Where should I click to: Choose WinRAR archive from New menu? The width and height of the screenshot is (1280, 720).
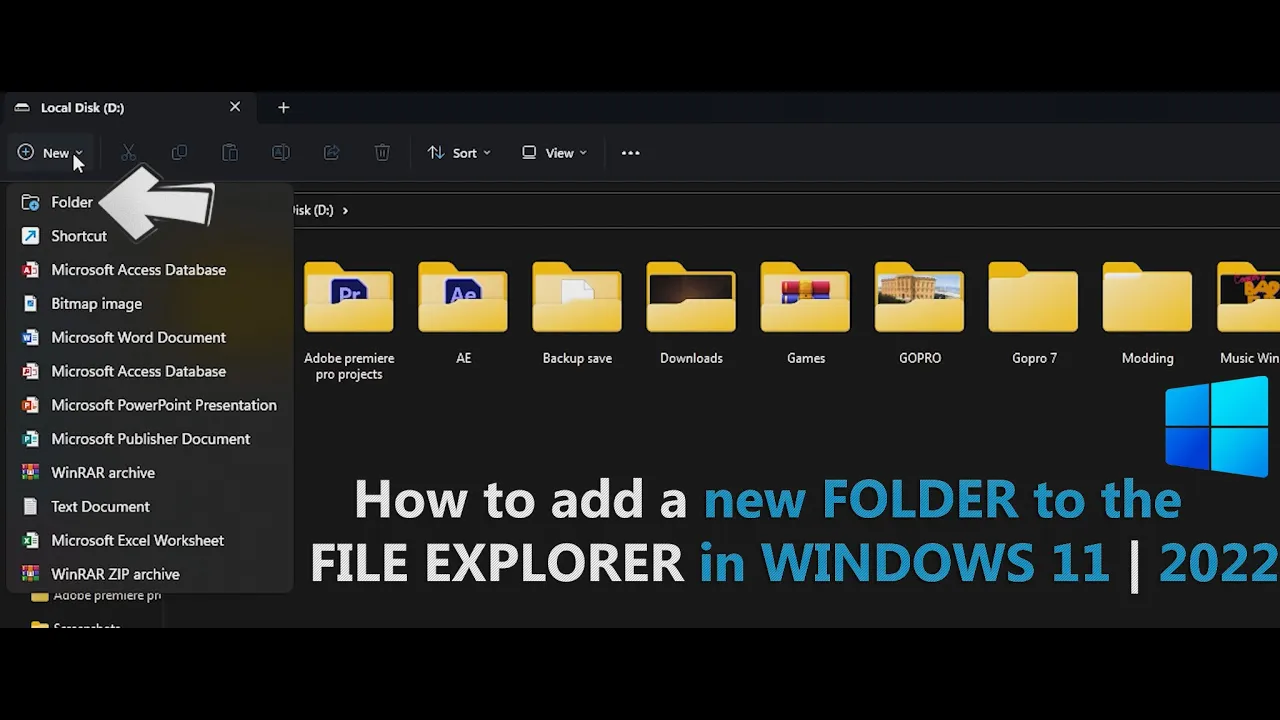coord(150,473)
